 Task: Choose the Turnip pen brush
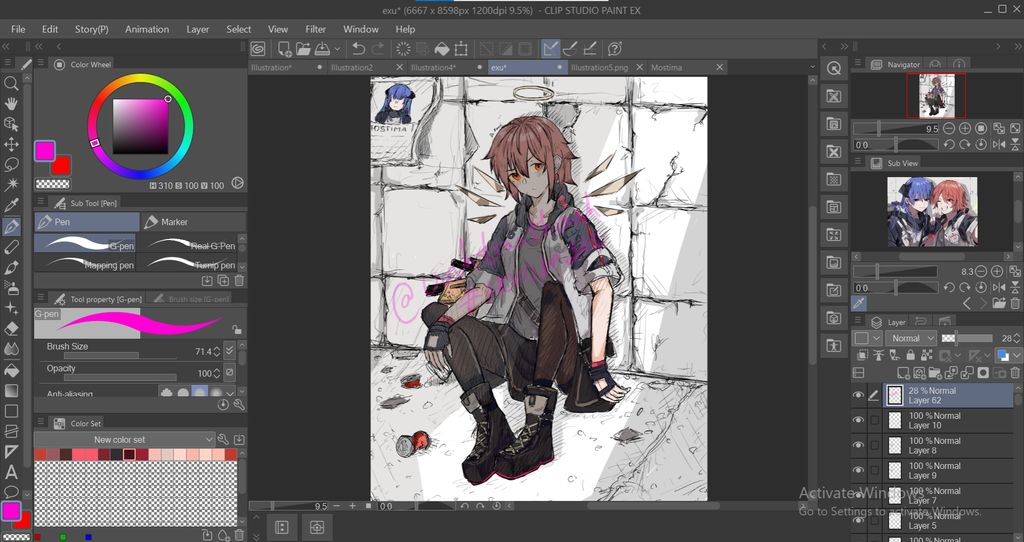tap(191, 263)
